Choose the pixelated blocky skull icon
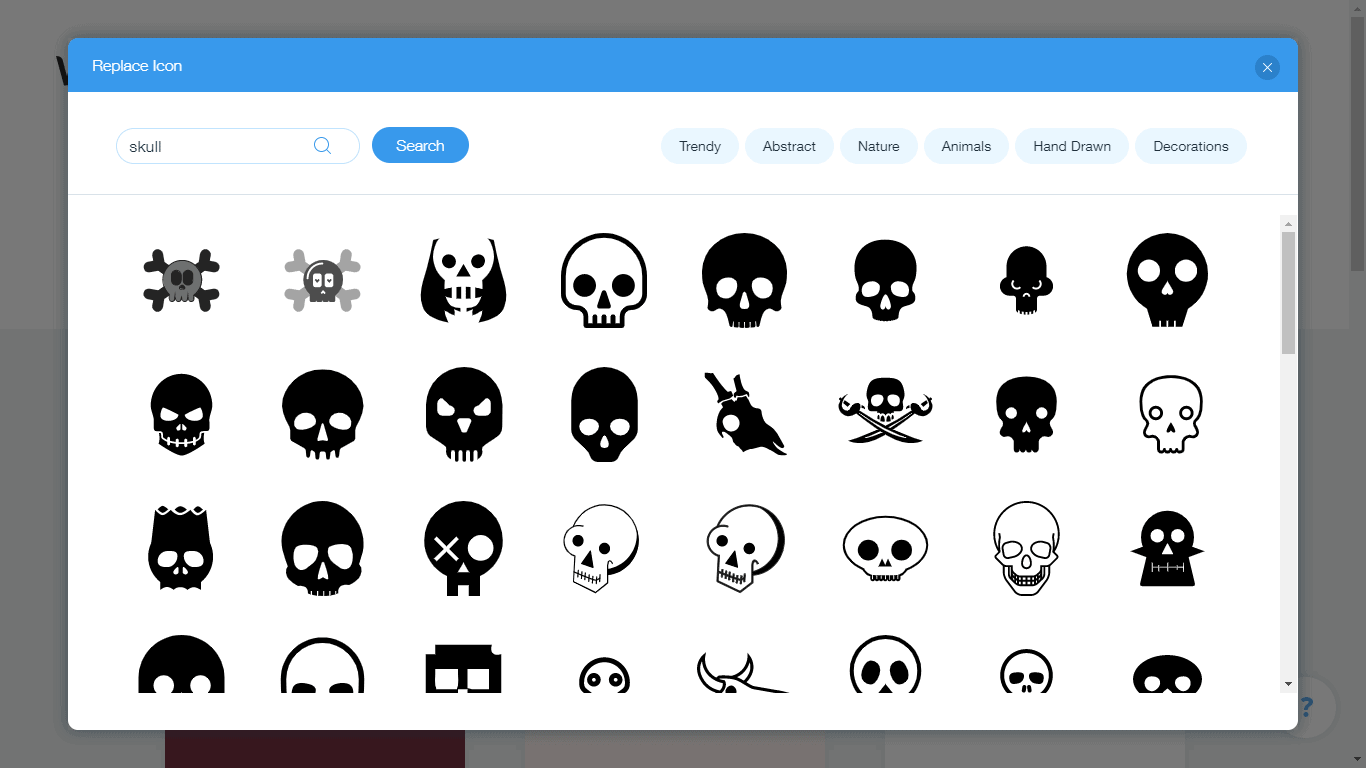Screen dimensions: 1366x768 click(463, 668)
